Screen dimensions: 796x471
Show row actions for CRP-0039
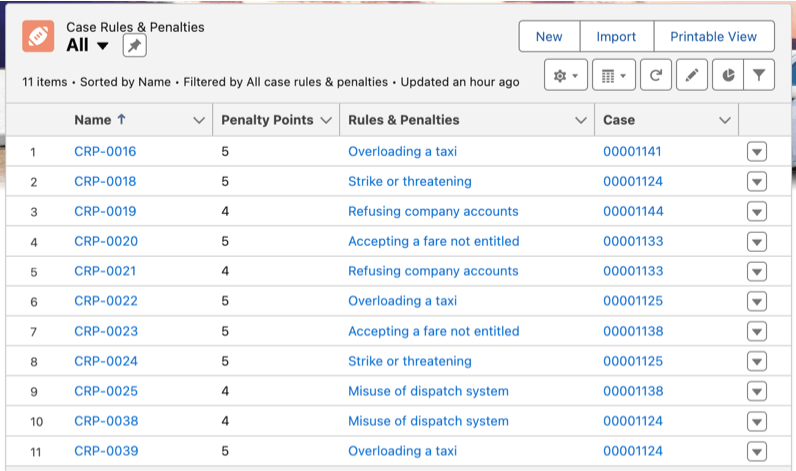click(x=757, y=452)
